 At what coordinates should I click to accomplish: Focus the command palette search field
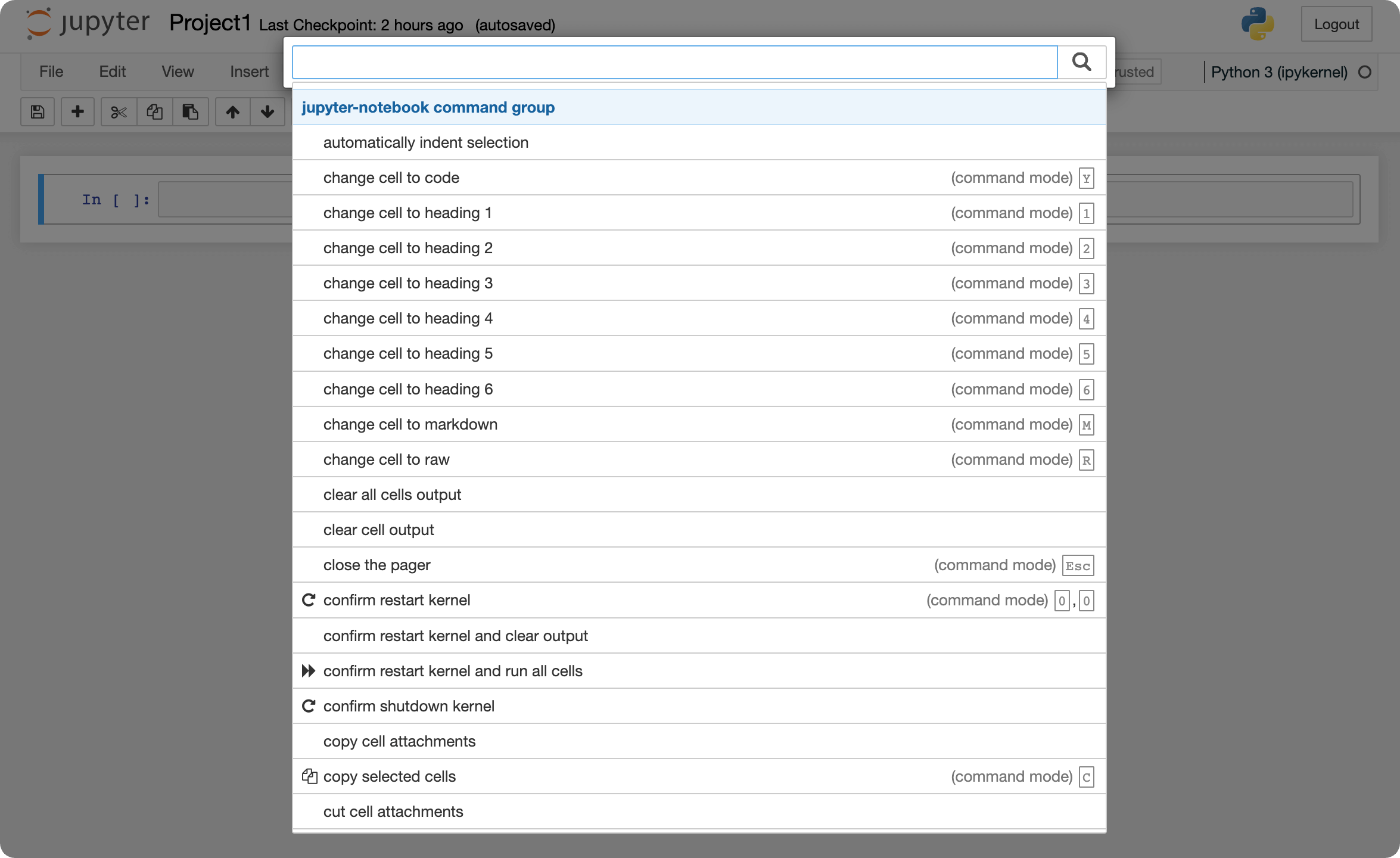(674, 62)
